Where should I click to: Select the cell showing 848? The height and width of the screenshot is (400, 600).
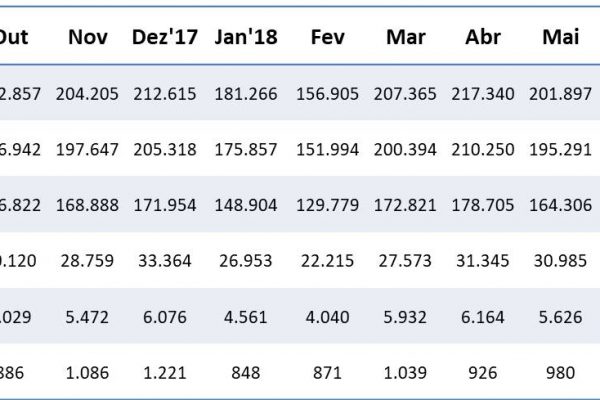pyautogui.click(x=245, y=371)
